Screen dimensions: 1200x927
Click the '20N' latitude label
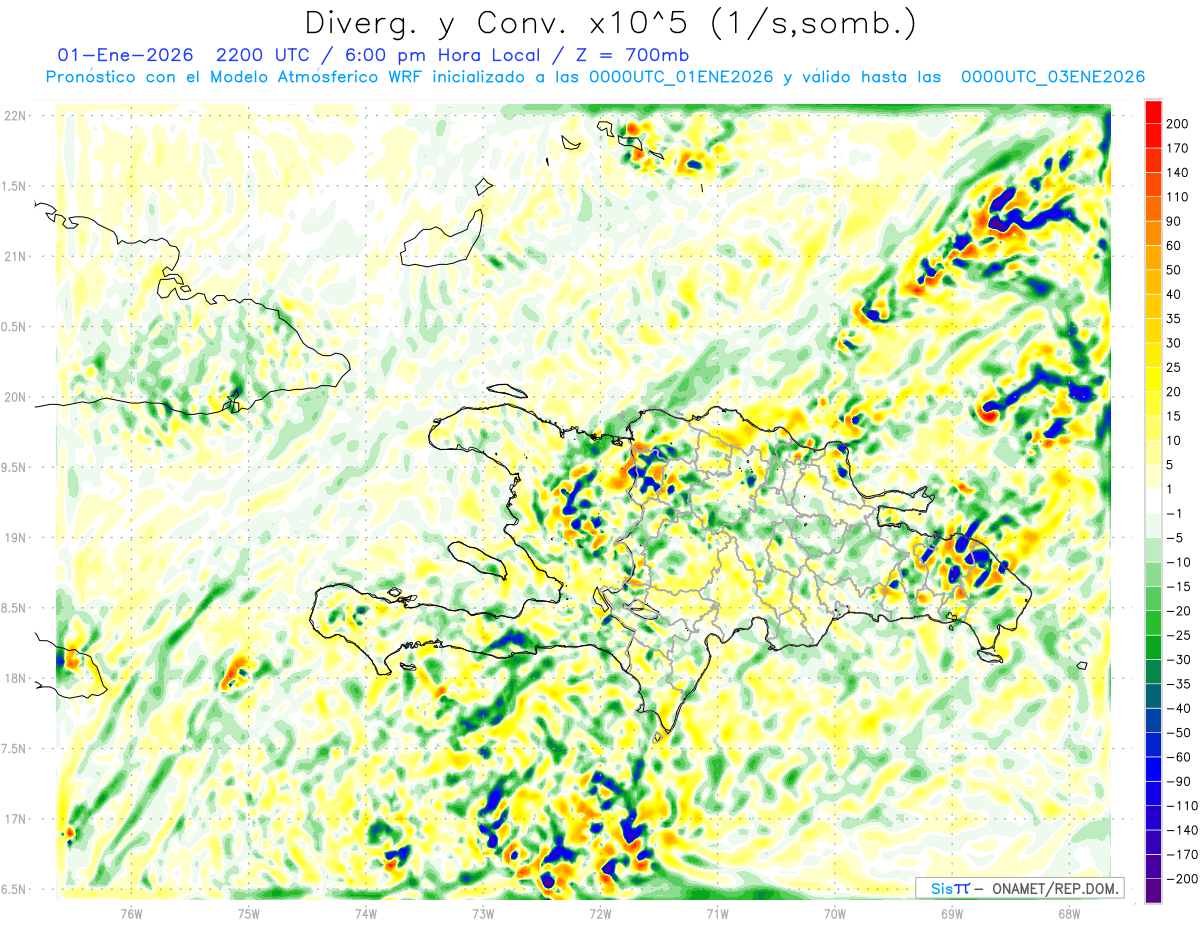point(16,397)
